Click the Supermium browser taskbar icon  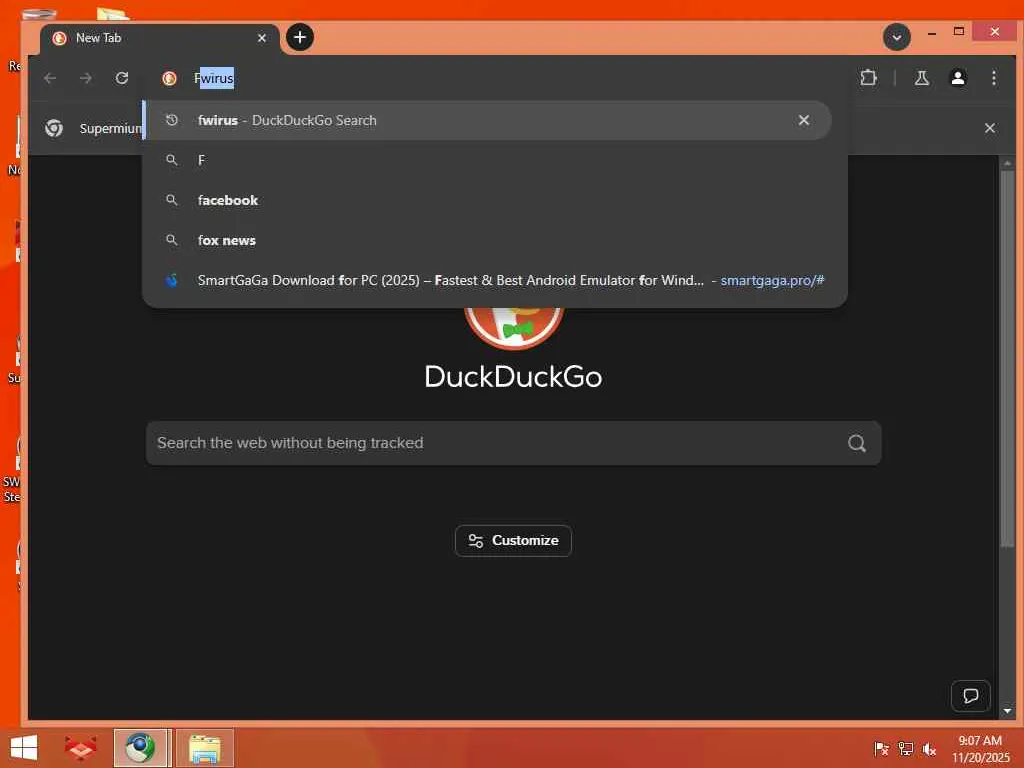(142, 748)
